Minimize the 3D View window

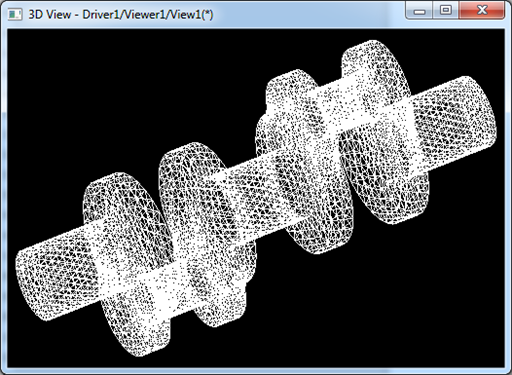(419, 10)
